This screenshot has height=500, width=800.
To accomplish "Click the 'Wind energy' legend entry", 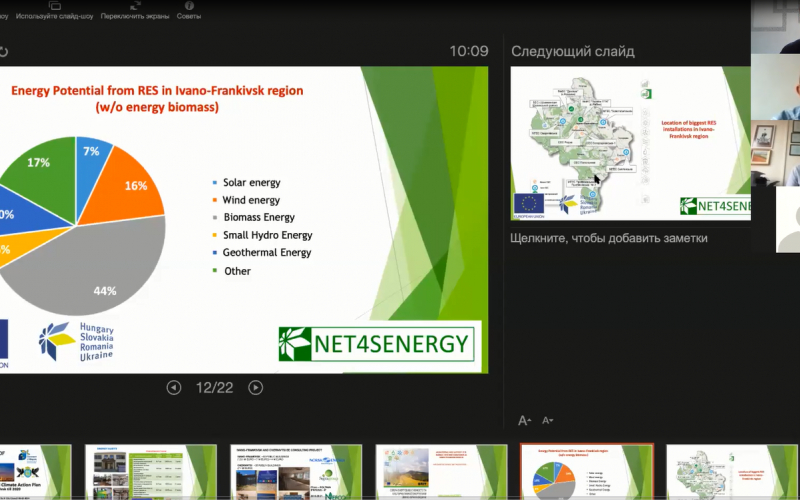I will 246,200.
